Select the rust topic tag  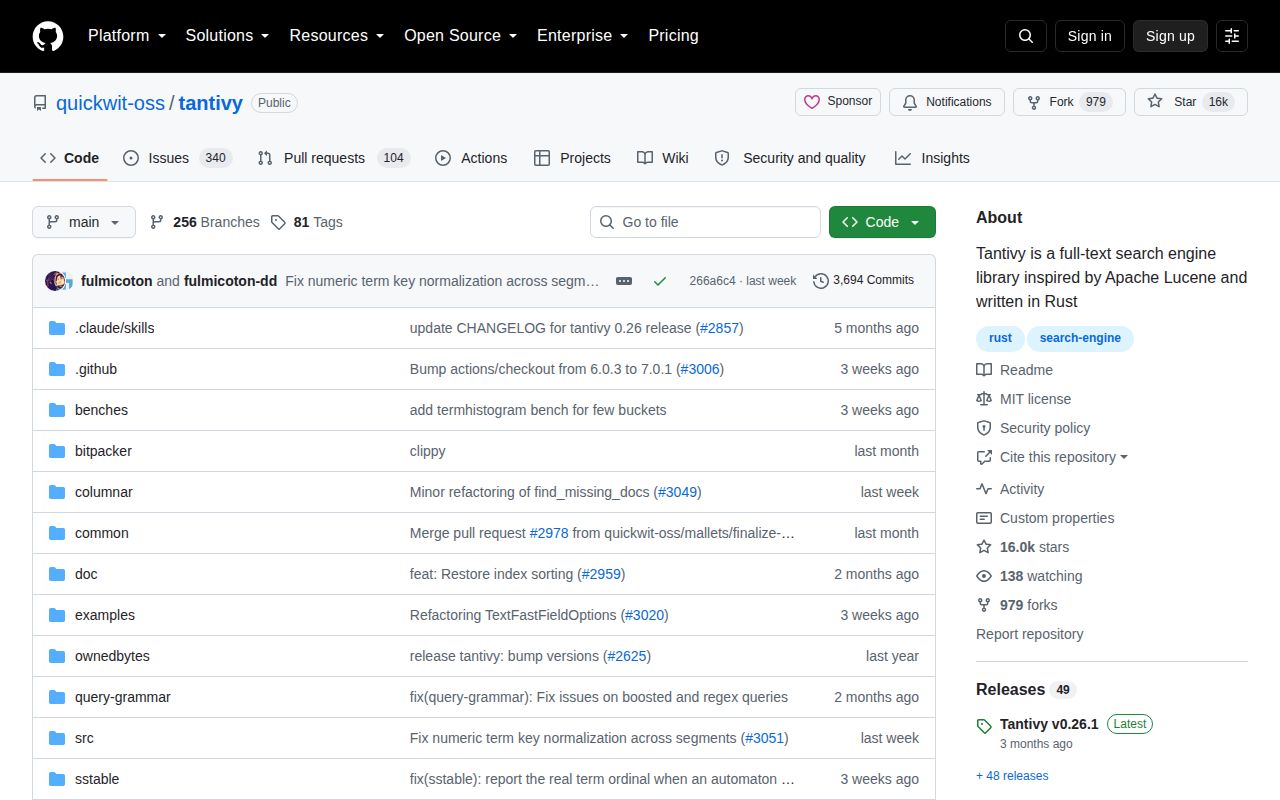point(1000,338)
